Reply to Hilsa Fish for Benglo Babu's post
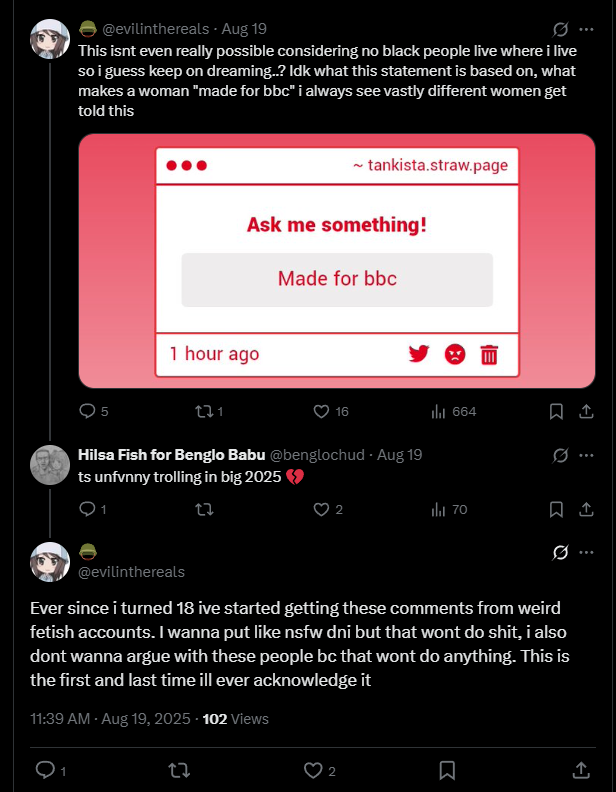This screenshot has height=792, width=616. (87, 509)
